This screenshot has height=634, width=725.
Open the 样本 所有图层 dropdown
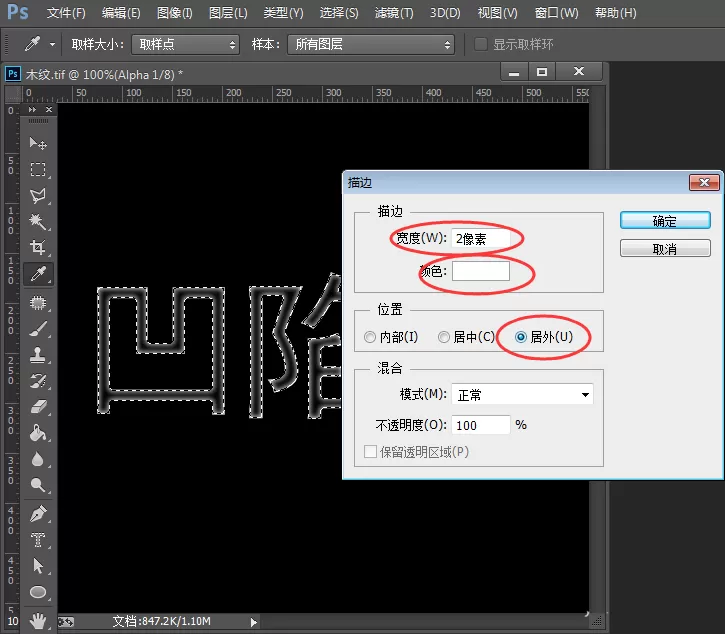pos(371,44)
